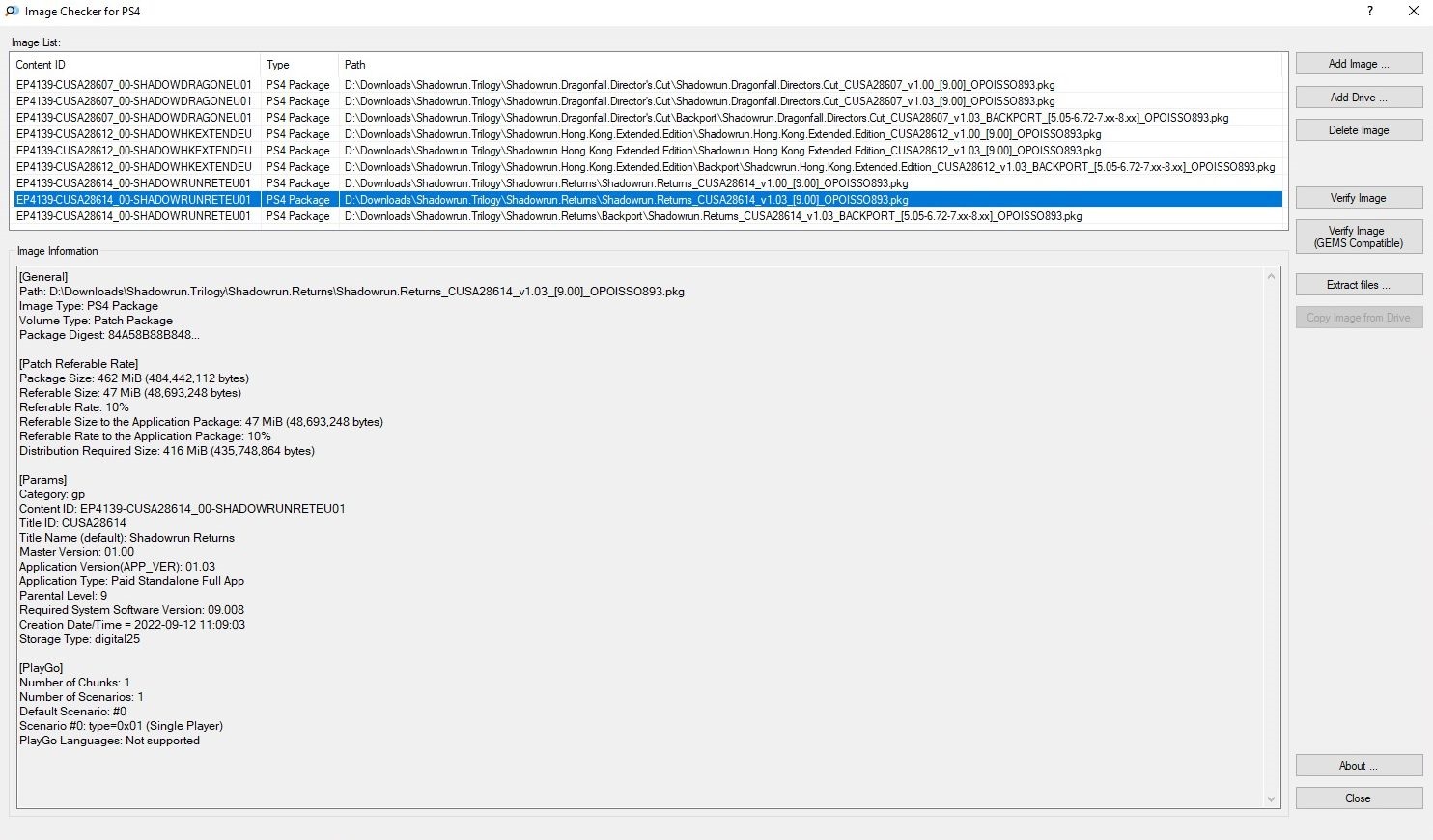1433x840 pixels.
Task: Click the Required System Software Version line
Action: pos(131,610)
